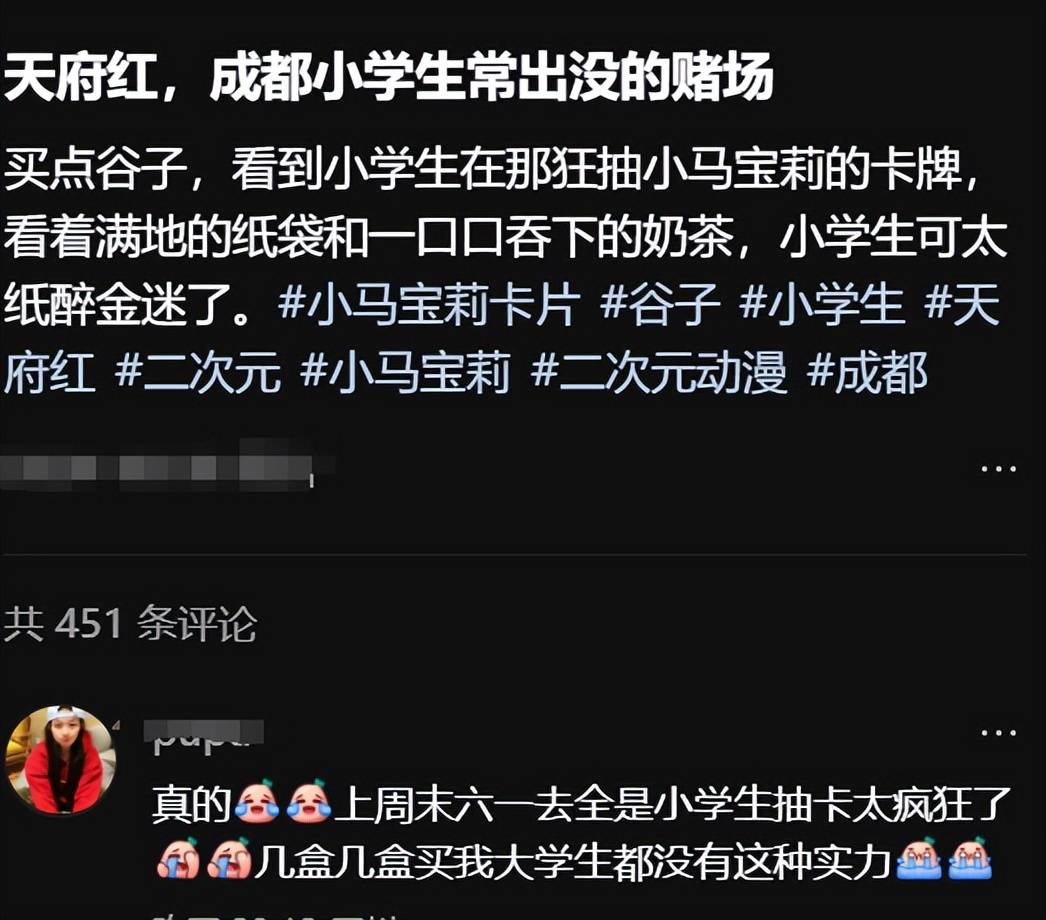Open the post's three-dot options menu
1046x920 pixels.
click(998, 469)
